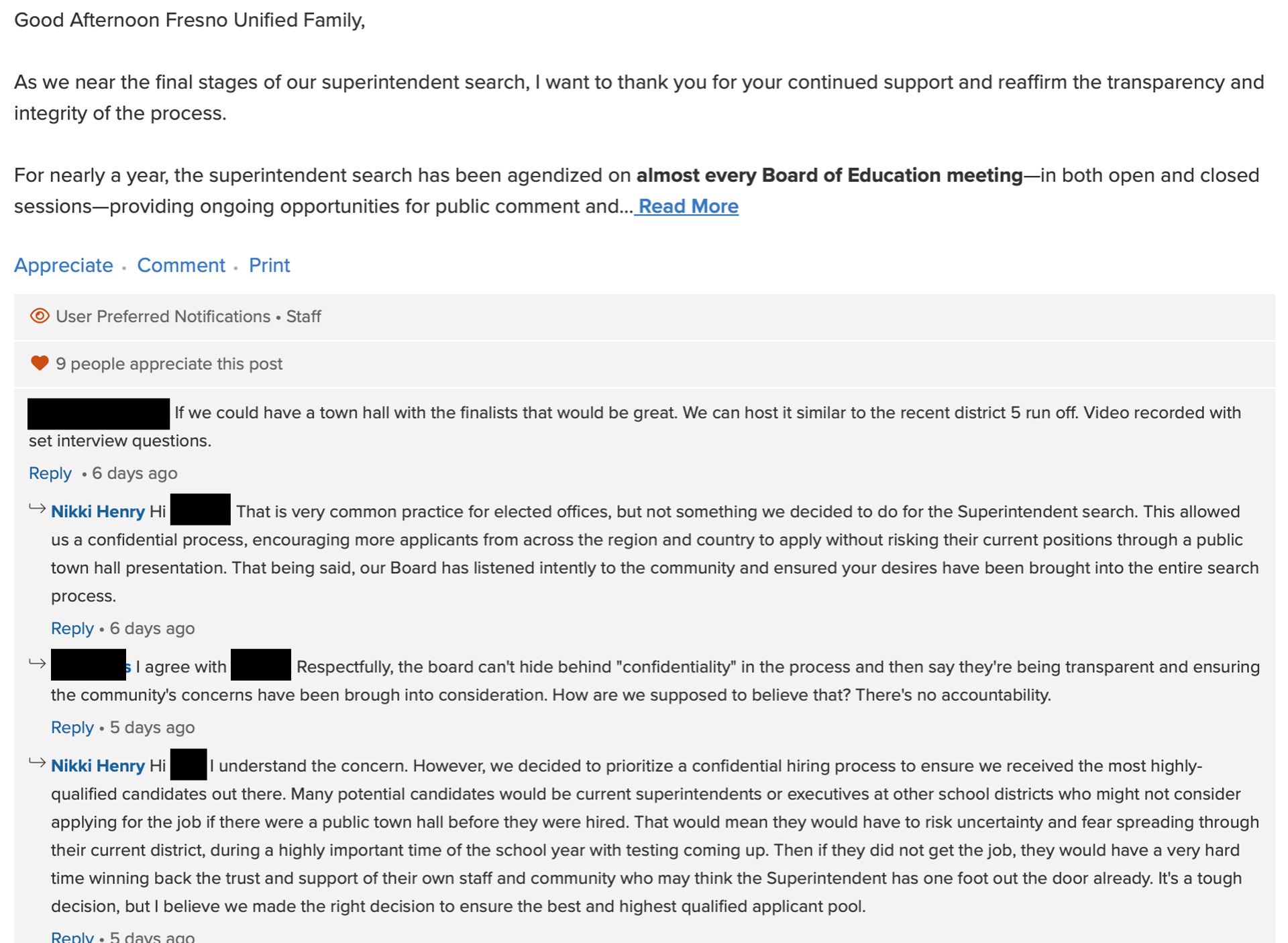1288x943 pixels.
Task: Reply to Nikki Henry's 'common practice' comment
Action: 72,628
